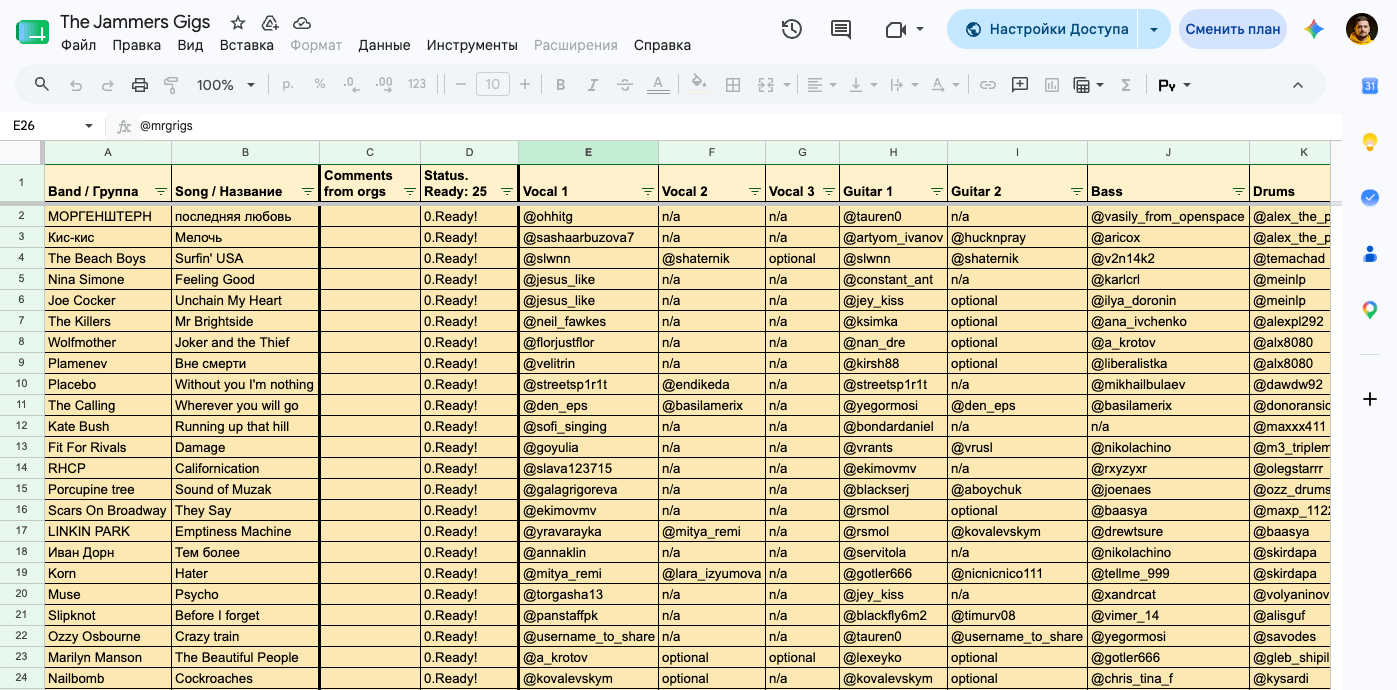Open the Данные menu

(x=384, y=45)
